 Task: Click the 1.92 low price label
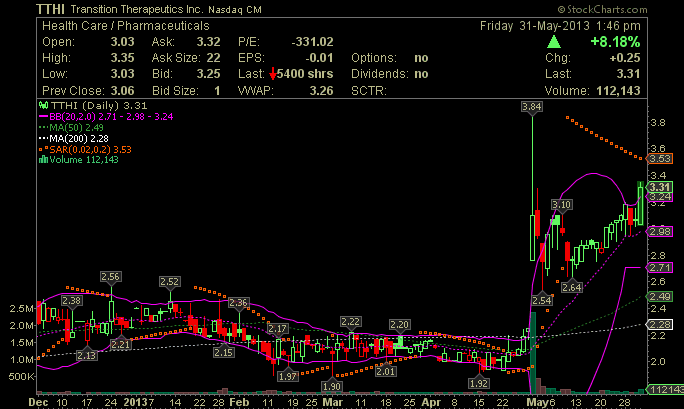pos(479,383)
